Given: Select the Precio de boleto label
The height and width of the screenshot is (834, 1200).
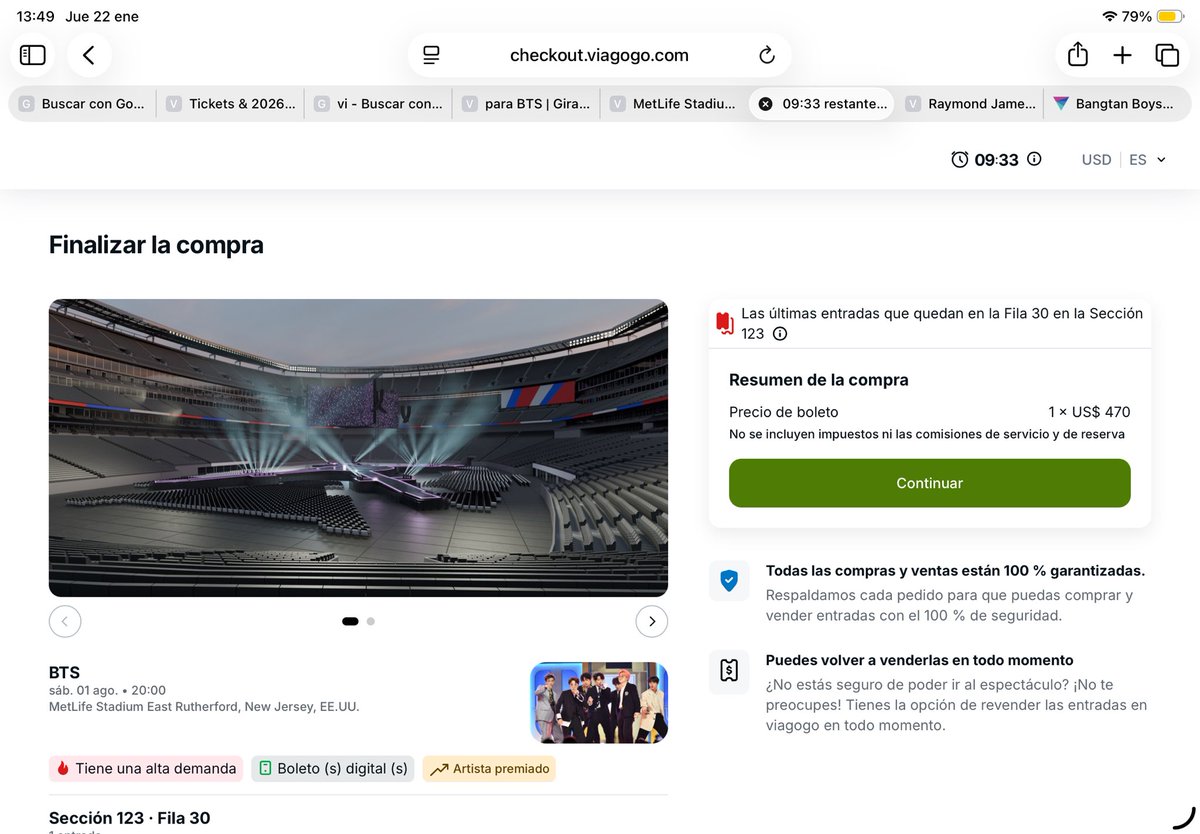Looking at the screenshot, I should point(784,412).
